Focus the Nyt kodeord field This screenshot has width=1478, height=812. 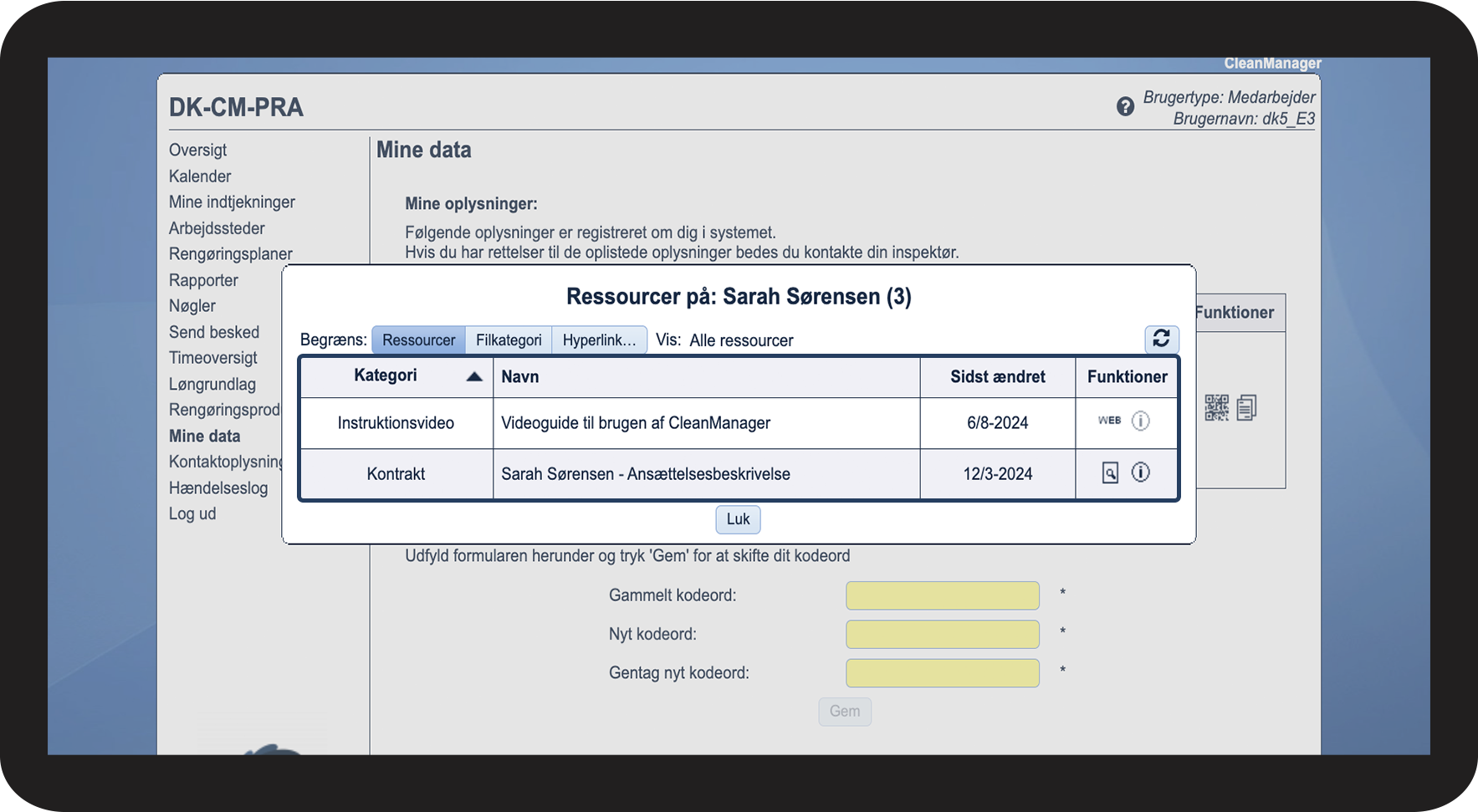click(x=942, y=634)
